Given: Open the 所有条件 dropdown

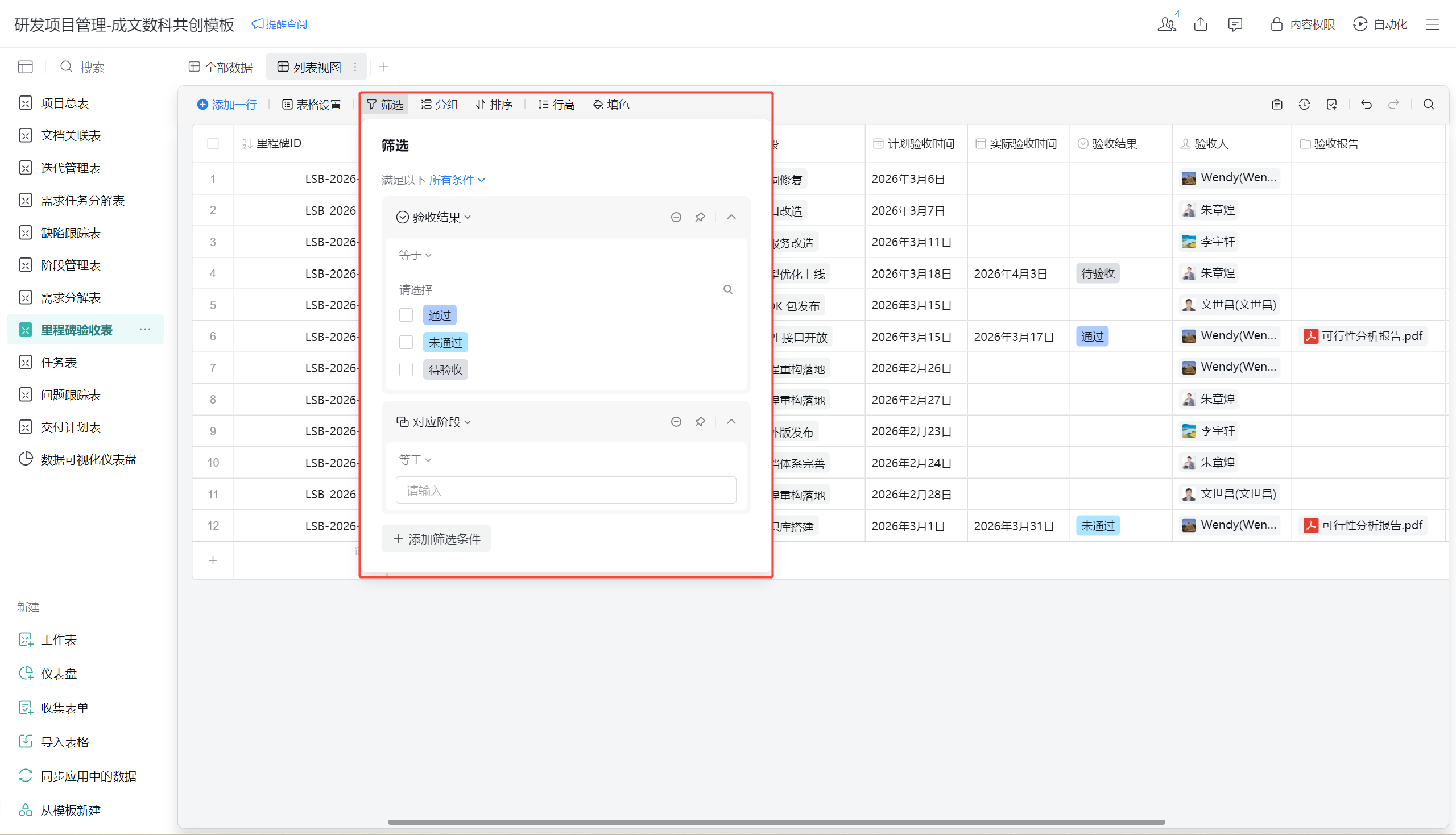Looking at the screenshot, I should point(457,180).
